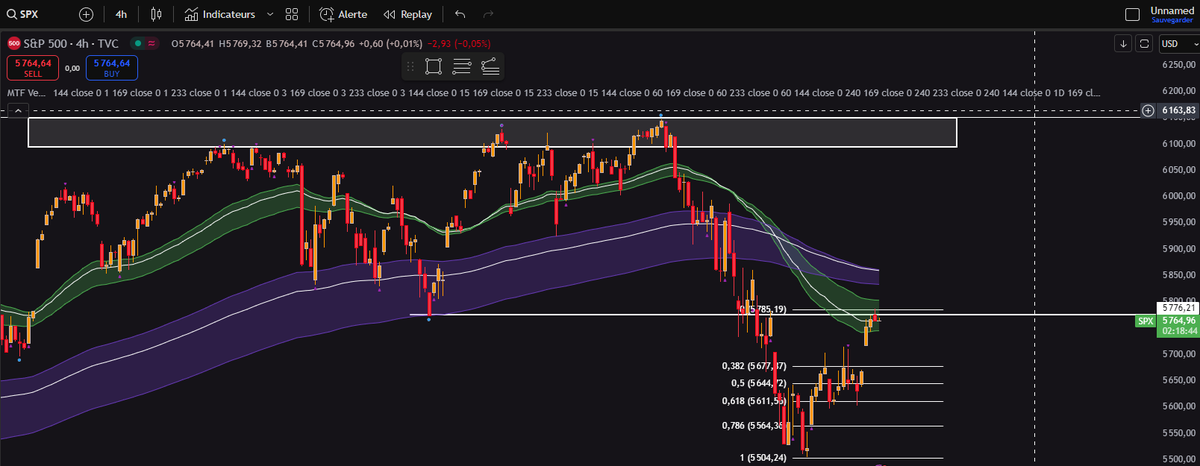1200x466 pixels.
Task: Click the red SELL 5 764,64 button
Action: pos(32,68)
